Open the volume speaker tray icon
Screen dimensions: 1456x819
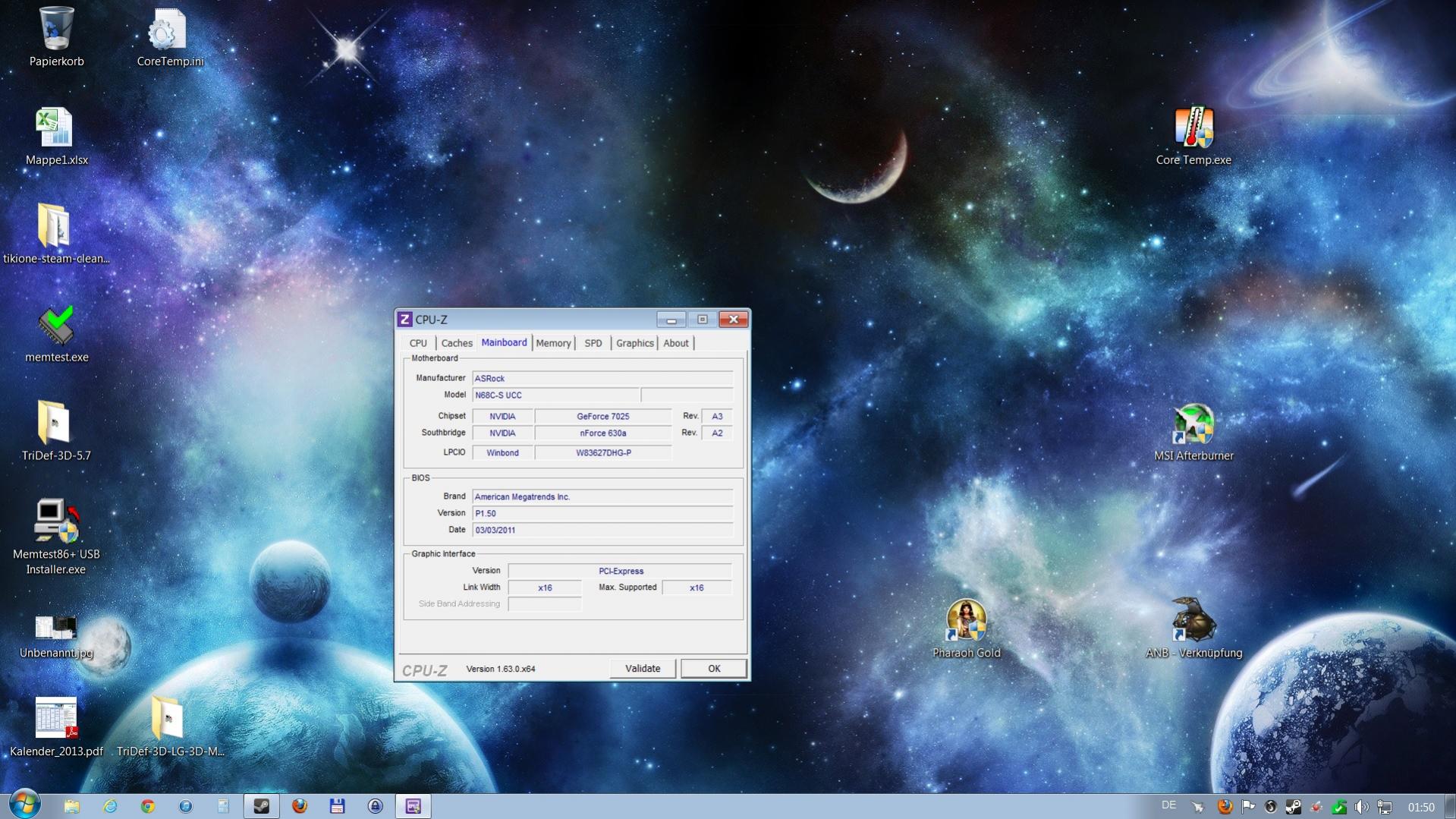click(1362, 807)
